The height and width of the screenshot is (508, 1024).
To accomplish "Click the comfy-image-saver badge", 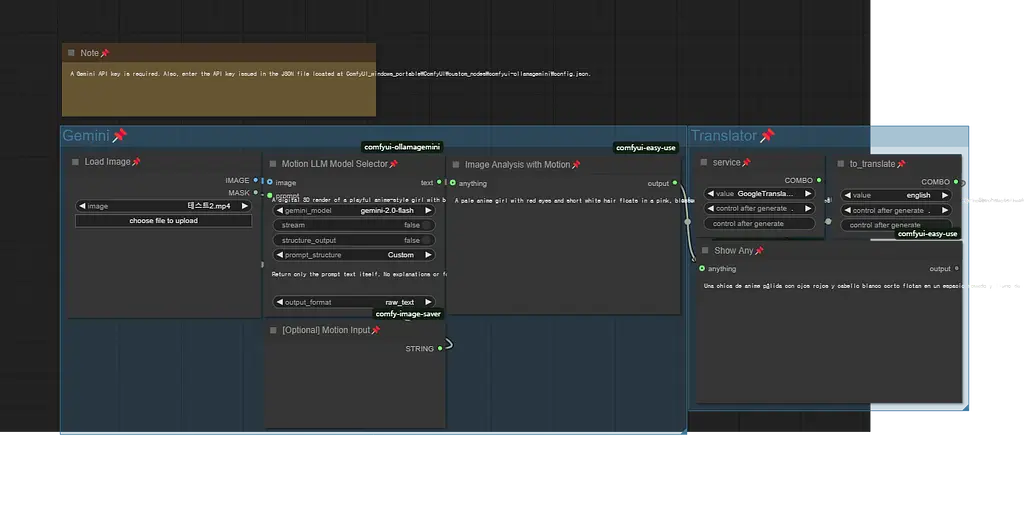I will coord(408,314).
